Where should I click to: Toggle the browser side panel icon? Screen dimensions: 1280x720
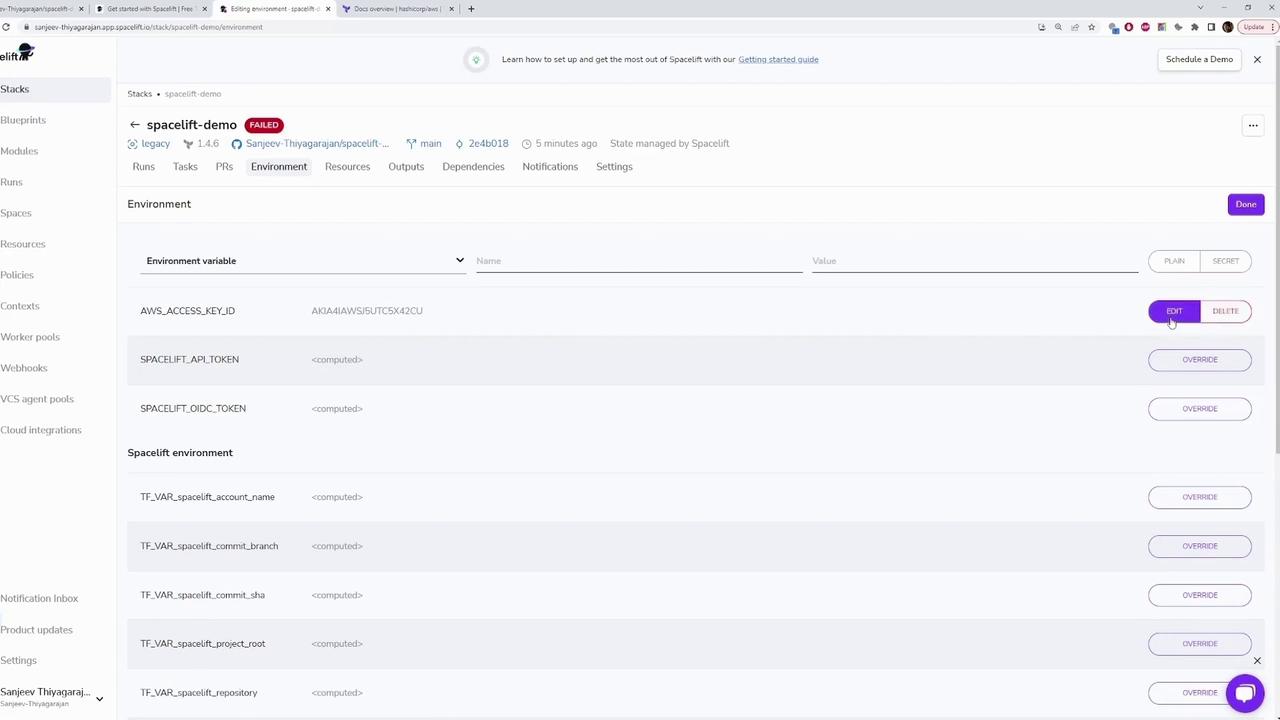coord(1211,27)
